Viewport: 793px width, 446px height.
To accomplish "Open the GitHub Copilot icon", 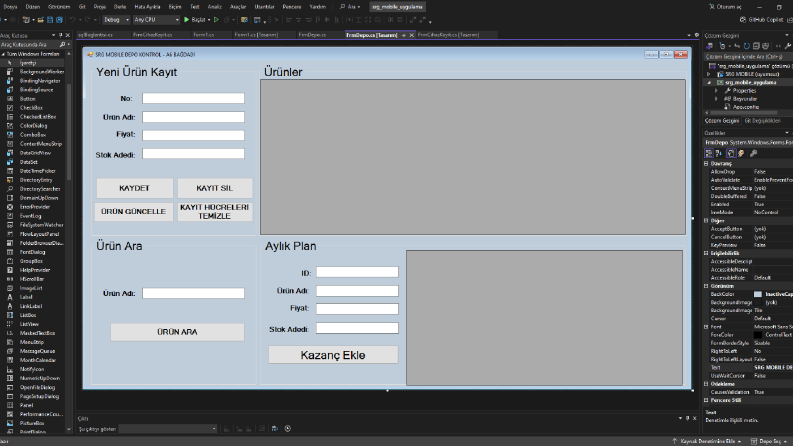I will tap(743, 20).
